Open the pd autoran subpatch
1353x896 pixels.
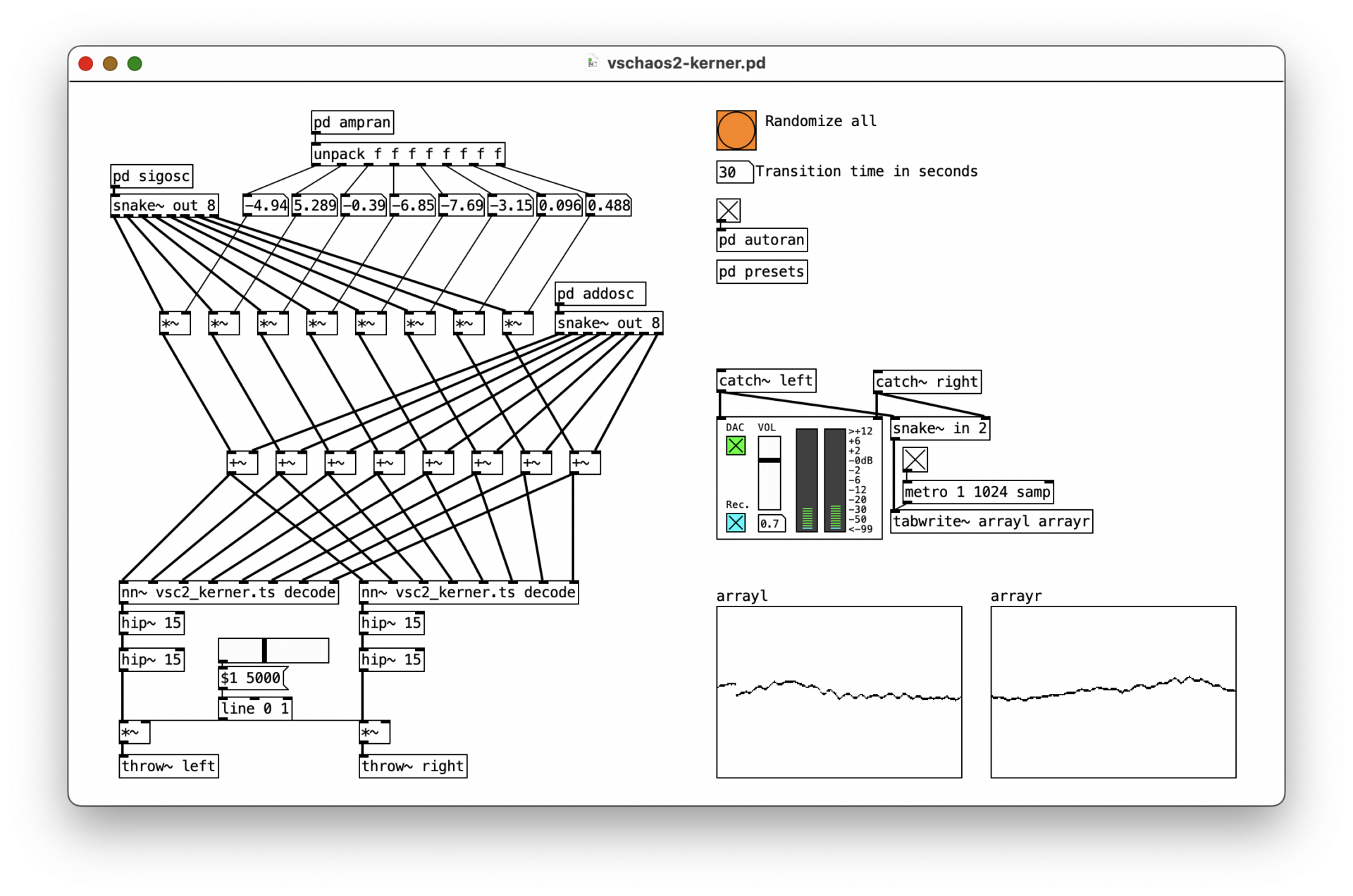762,240
